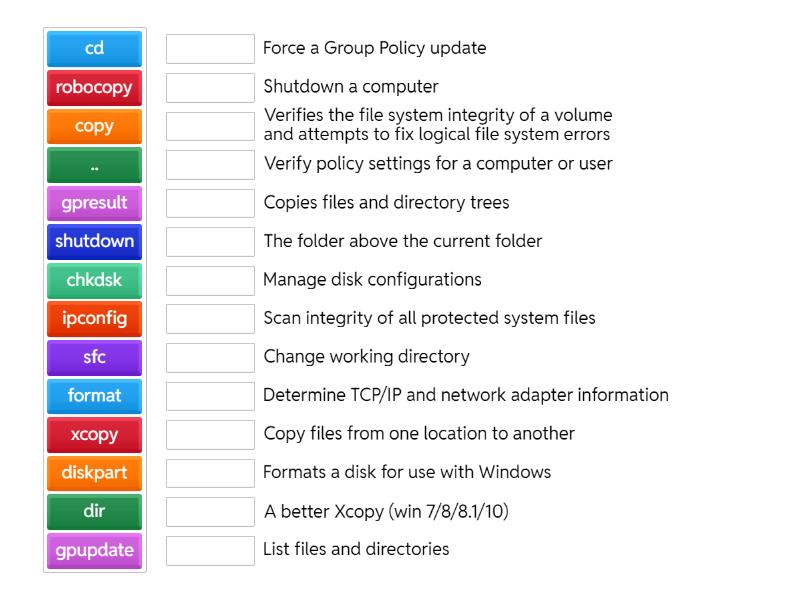This screenshot has height=600, width=800.
Task: Select the red 'robocopy' tile
Action: 94,87
